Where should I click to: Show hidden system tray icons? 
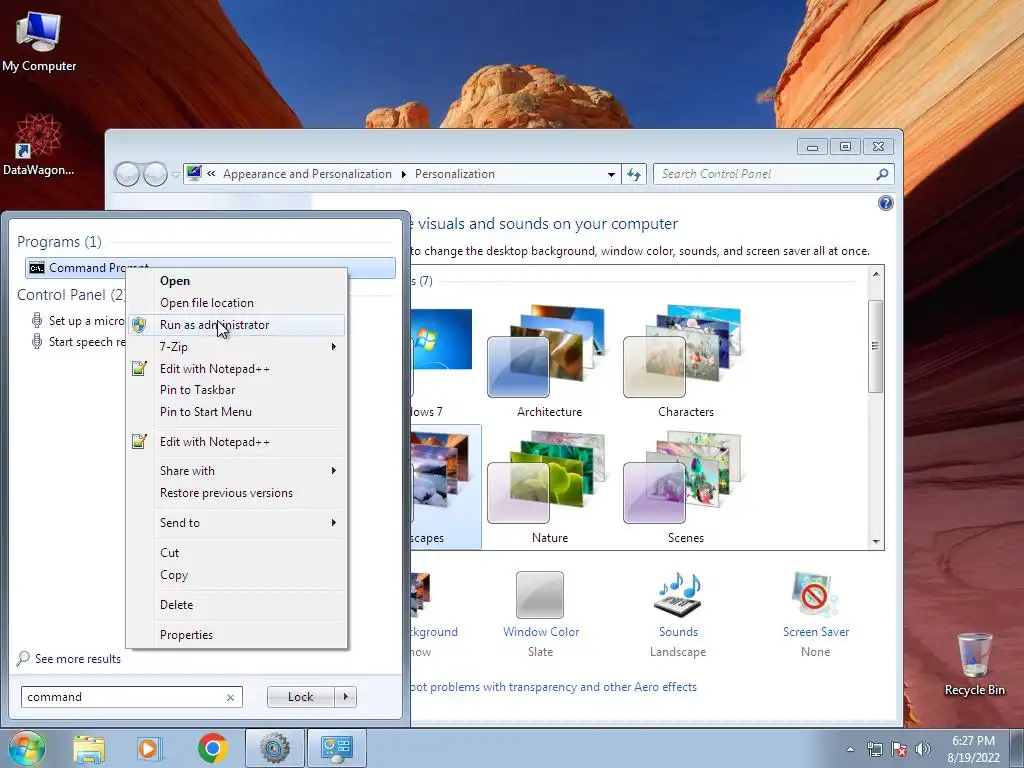click(x=850, y=749)
